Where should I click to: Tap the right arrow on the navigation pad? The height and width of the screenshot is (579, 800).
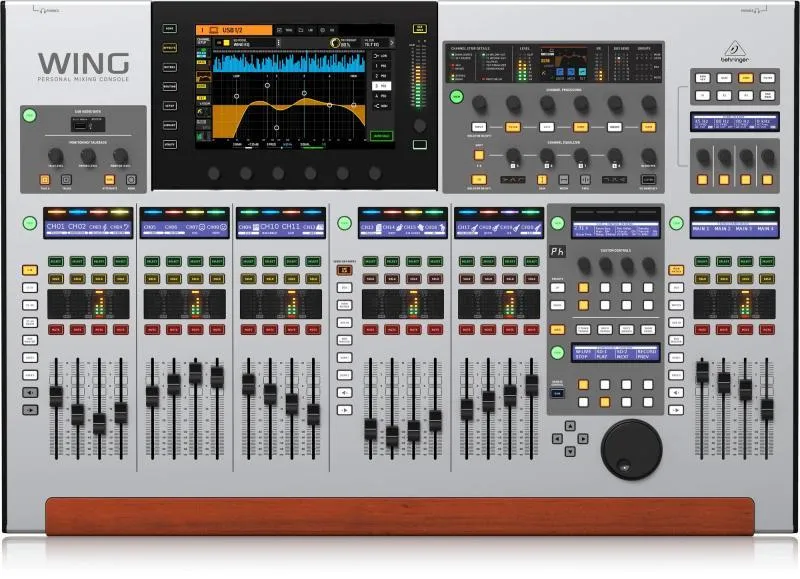[583, 439]
